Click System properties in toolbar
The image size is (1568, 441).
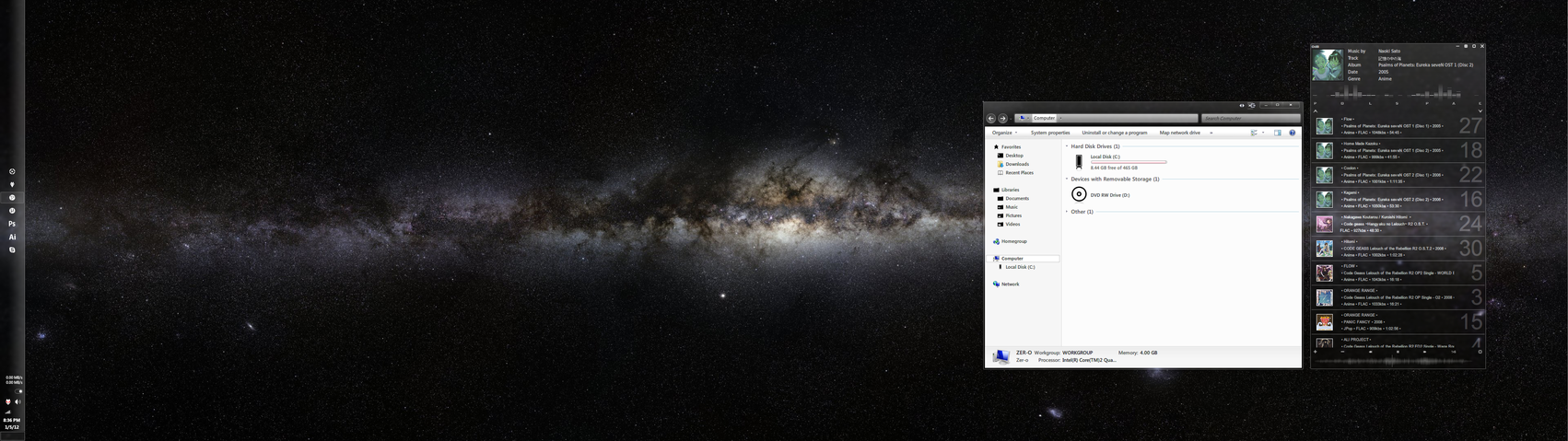pyautogui.click(x=1050, y=133)
